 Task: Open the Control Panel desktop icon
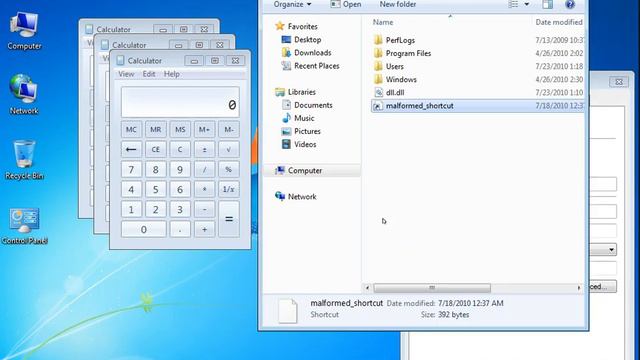point(24,226)
